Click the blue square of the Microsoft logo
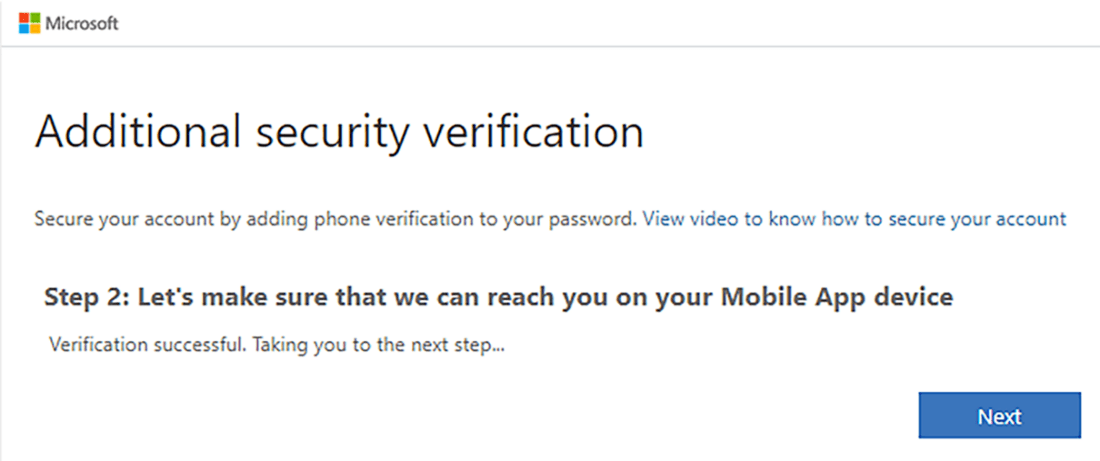 [24, 28]
